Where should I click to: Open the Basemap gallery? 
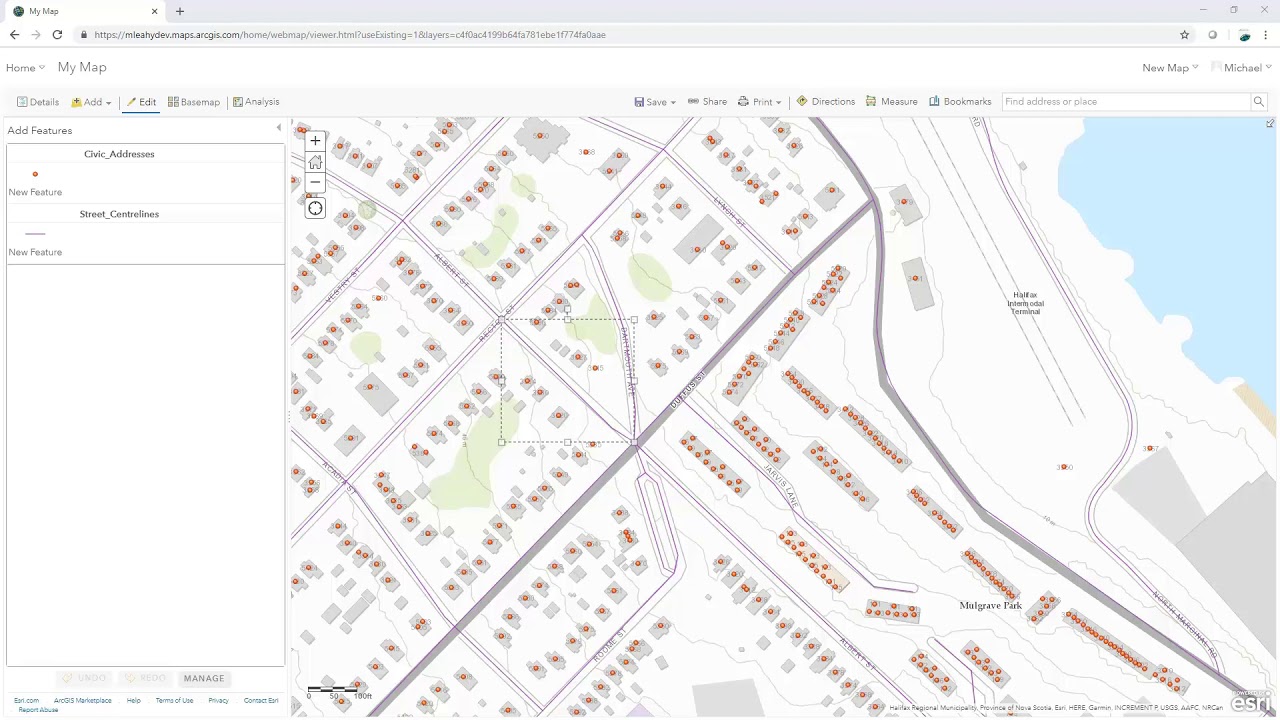point(194,102)
